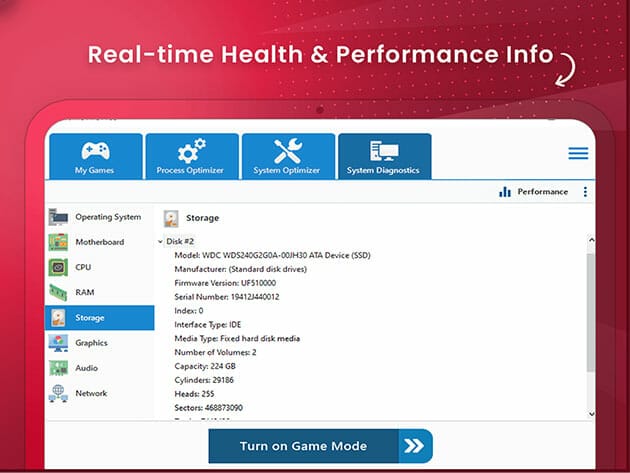Switch to the Process Optimizer tab
Screen dimensions: 630x473
(190, 158)
